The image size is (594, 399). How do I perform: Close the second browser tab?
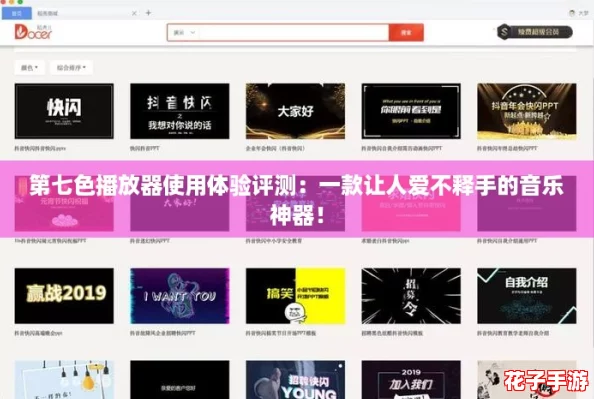(134, 13)
